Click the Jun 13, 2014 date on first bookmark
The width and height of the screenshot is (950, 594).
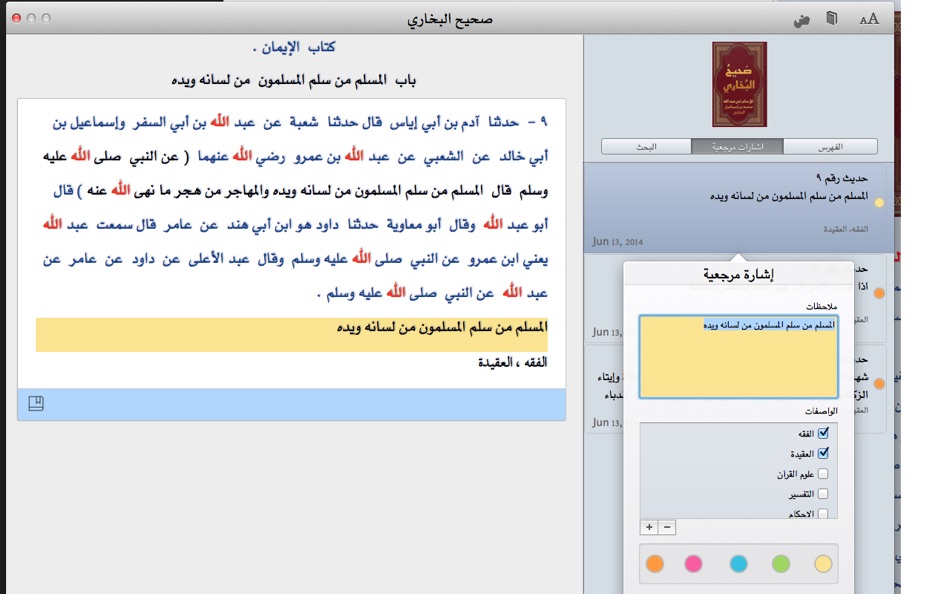click(617, 242)
